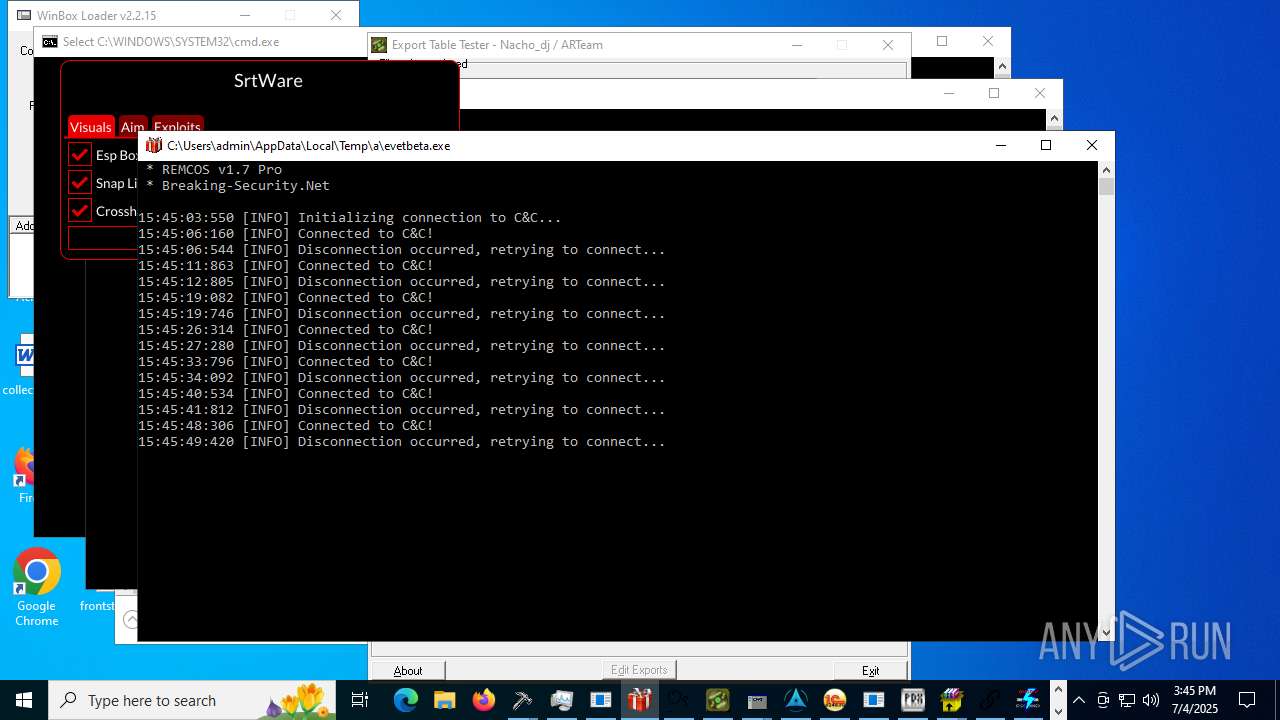Click the 15:45:33:796 Connected to C&C line
Image resolution: width=1280 pixels, height=720 pixels.
(x=286, y=362)
